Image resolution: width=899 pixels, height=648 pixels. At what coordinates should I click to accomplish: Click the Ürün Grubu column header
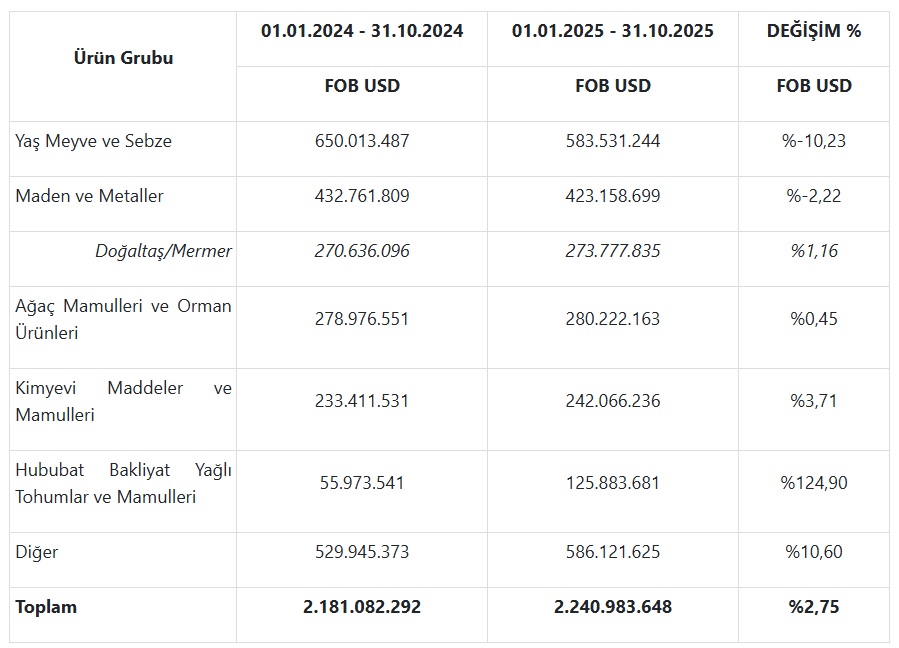pyautogui.click(x=123, y=58)
